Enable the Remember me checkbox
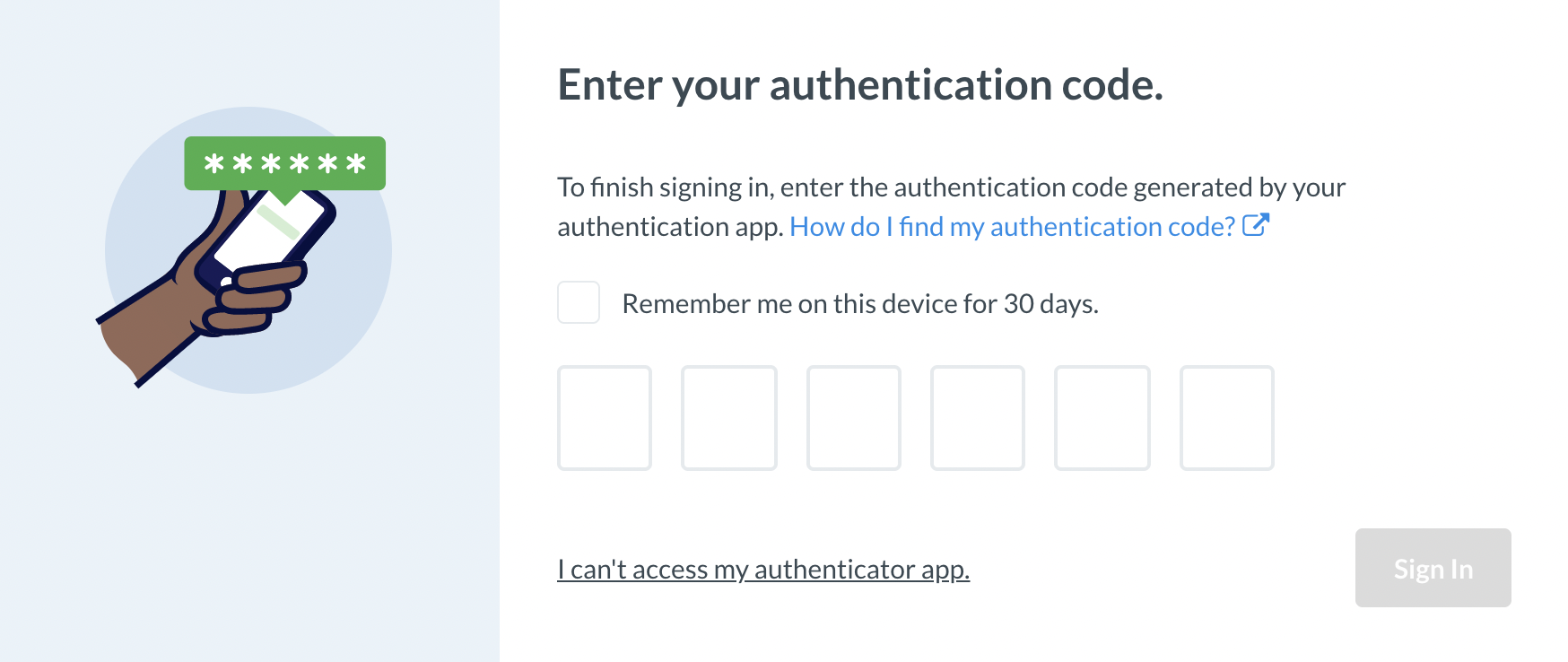The width and height of the screenshot is (1568, 662). coord(579,302)
